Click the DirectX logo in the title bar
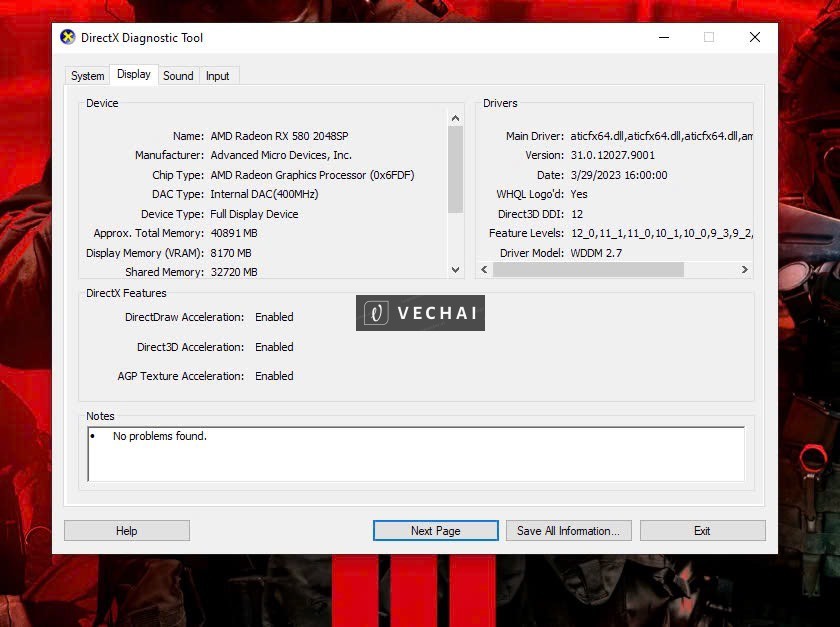This screenshot has height=627, width=840. [68, 37]
